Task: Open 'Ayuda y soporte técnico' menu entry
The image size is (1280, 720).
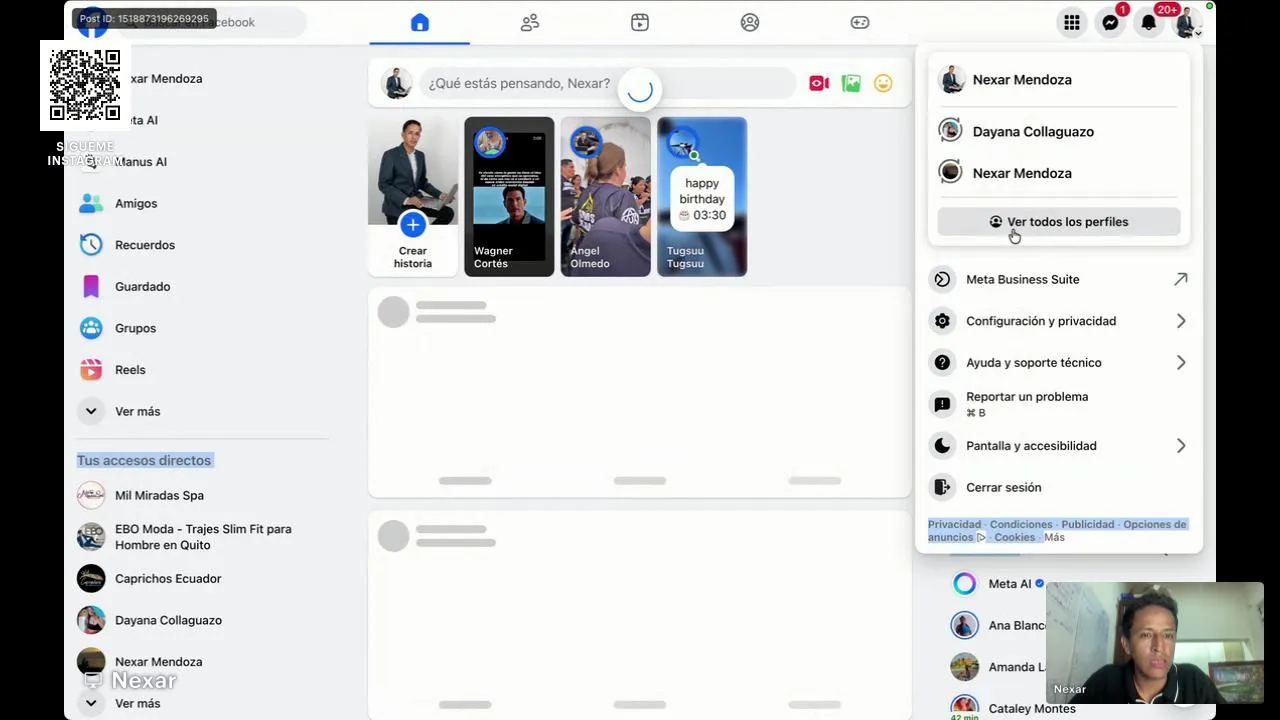Action: (1059, 363)
